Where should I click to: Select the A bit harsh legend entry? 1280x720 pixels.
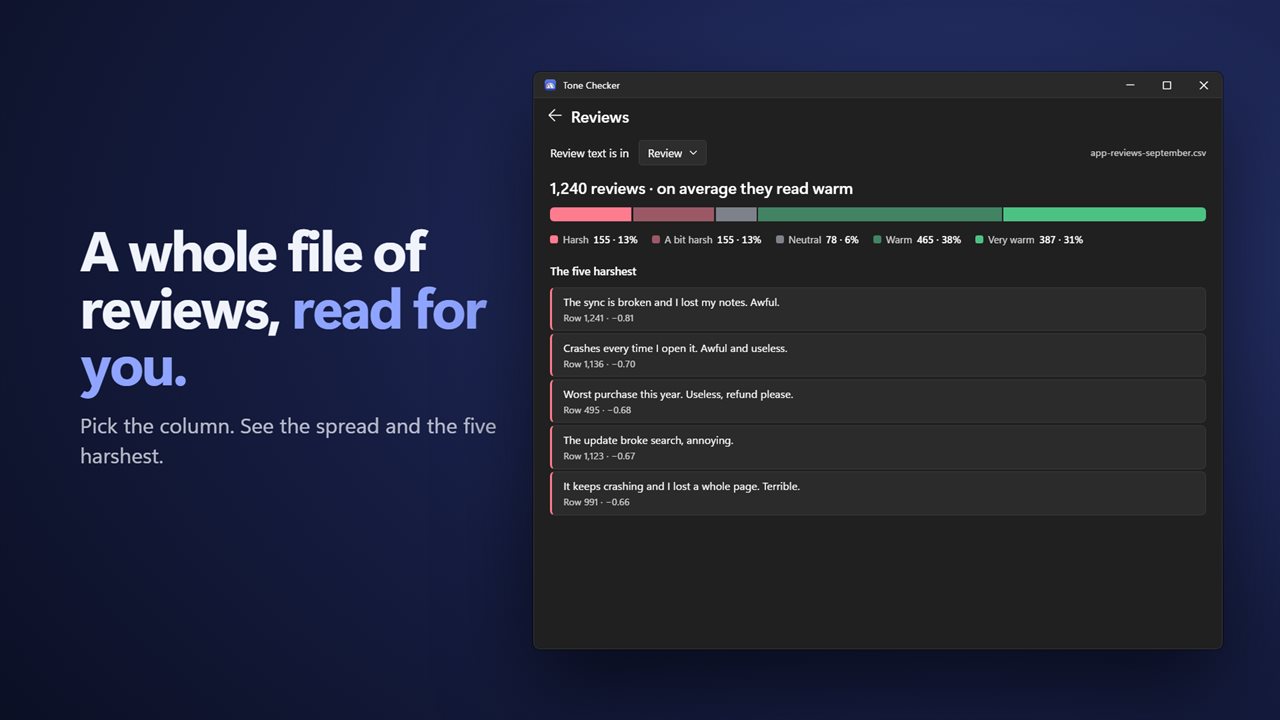707,240
